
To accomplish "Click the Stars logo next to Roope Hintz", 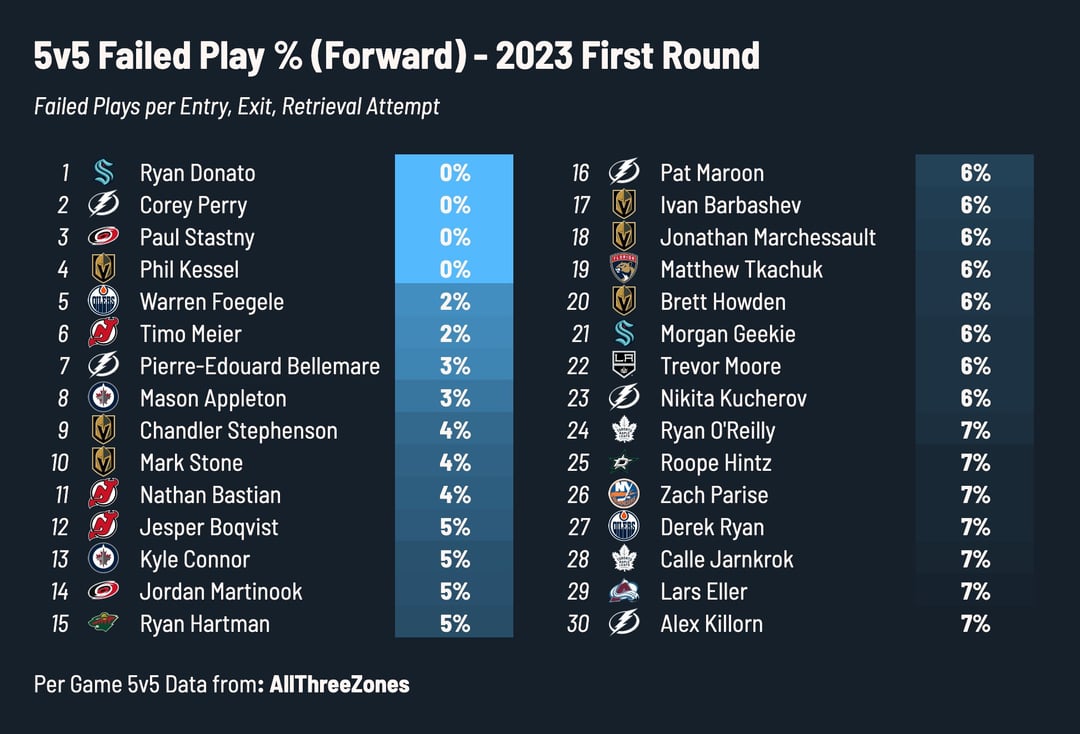I will coord(624,463).
